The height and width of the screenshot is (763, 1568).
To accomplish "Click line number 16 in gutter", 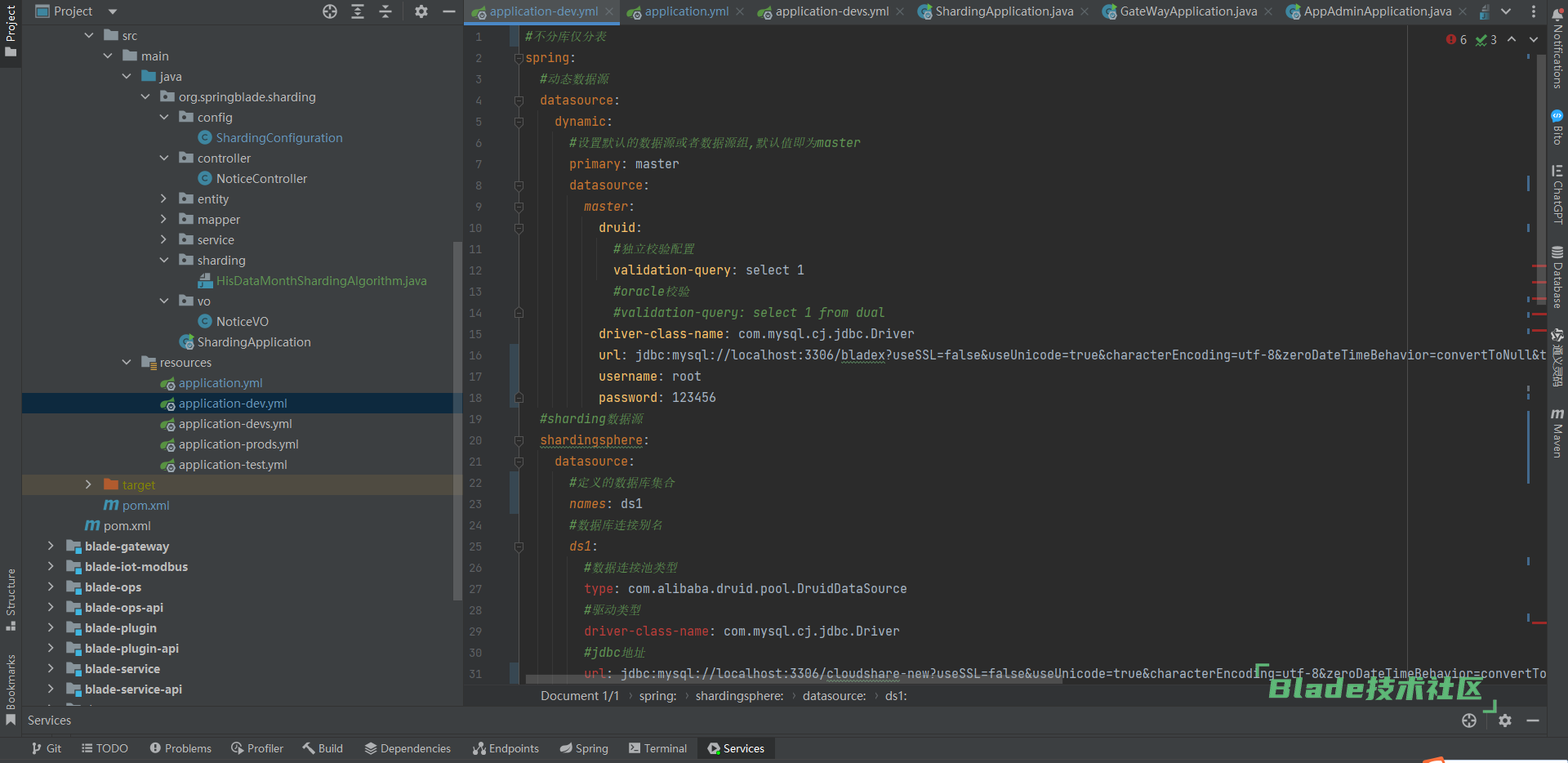I will [x=475, y=355].
